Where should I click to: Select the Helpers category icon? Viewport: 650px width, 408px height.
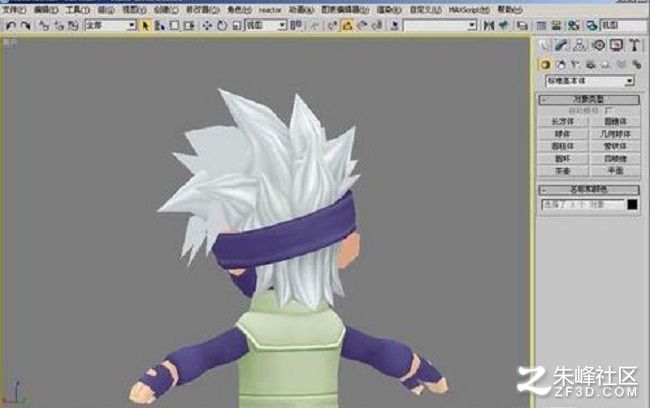point(606,65)
